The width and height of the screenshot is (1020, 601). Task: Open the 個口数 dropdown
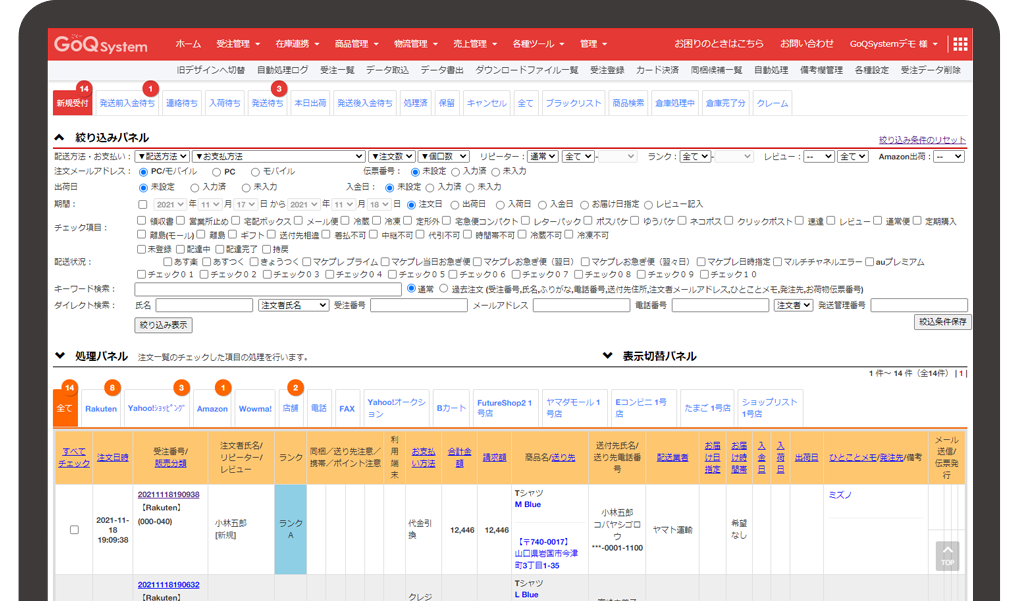[x=444, y=156]
